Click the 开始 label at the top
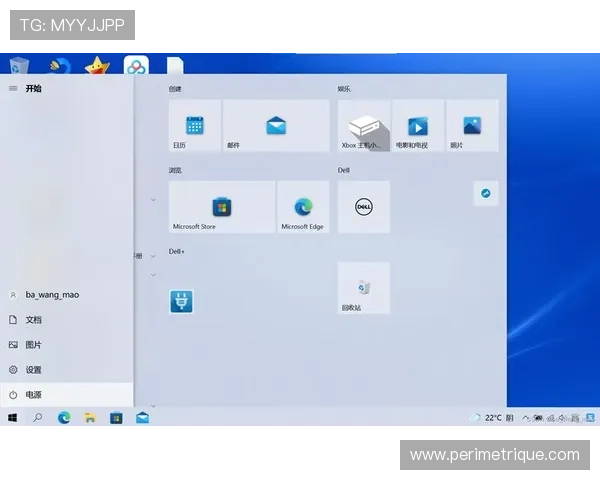This screenshot has width=600, height=480. [x=33, y=88]
